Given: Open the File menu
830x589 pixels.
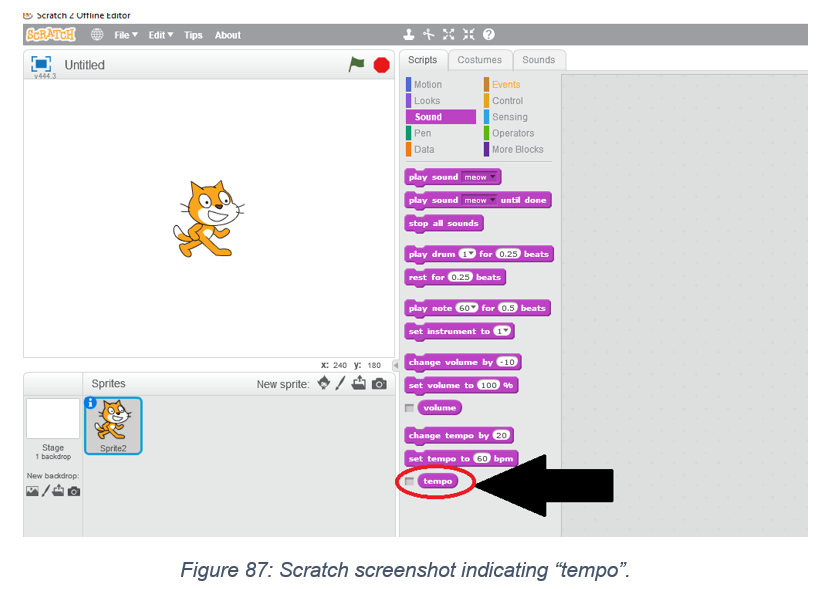Looking at the screenshot, I should [x=125, y=35].
